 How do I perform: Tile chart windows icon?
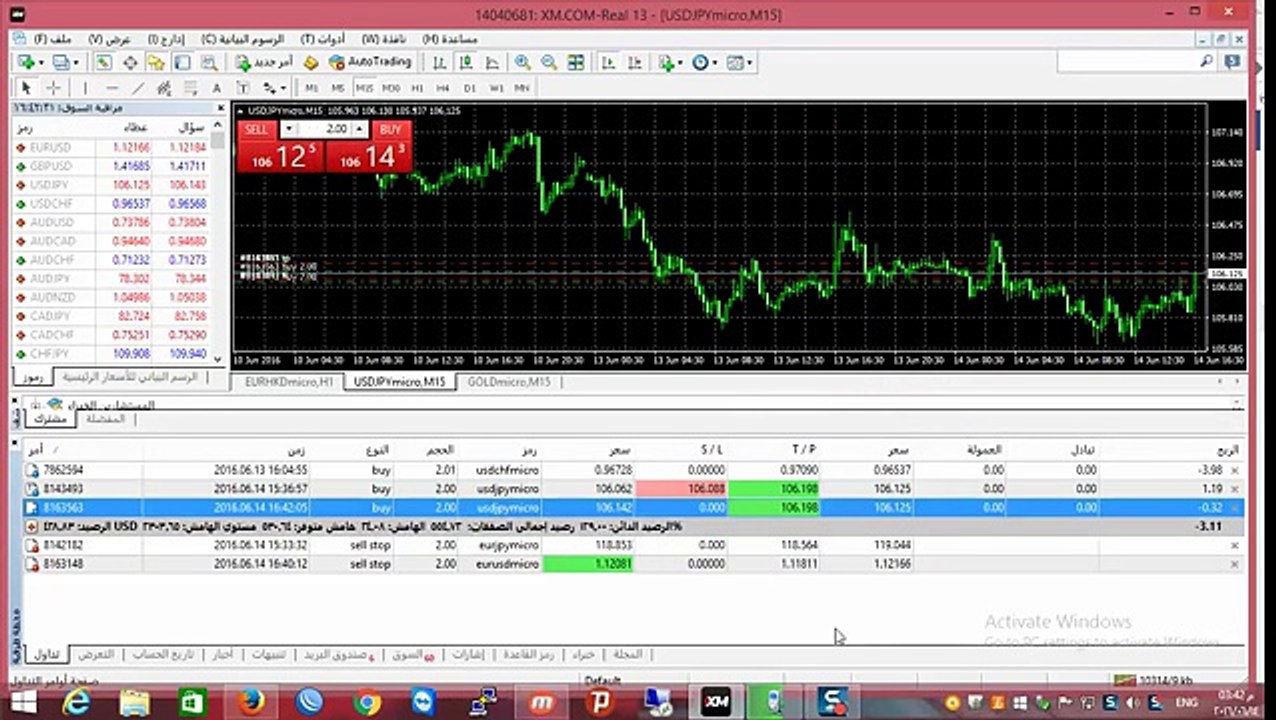pos(576,62)
